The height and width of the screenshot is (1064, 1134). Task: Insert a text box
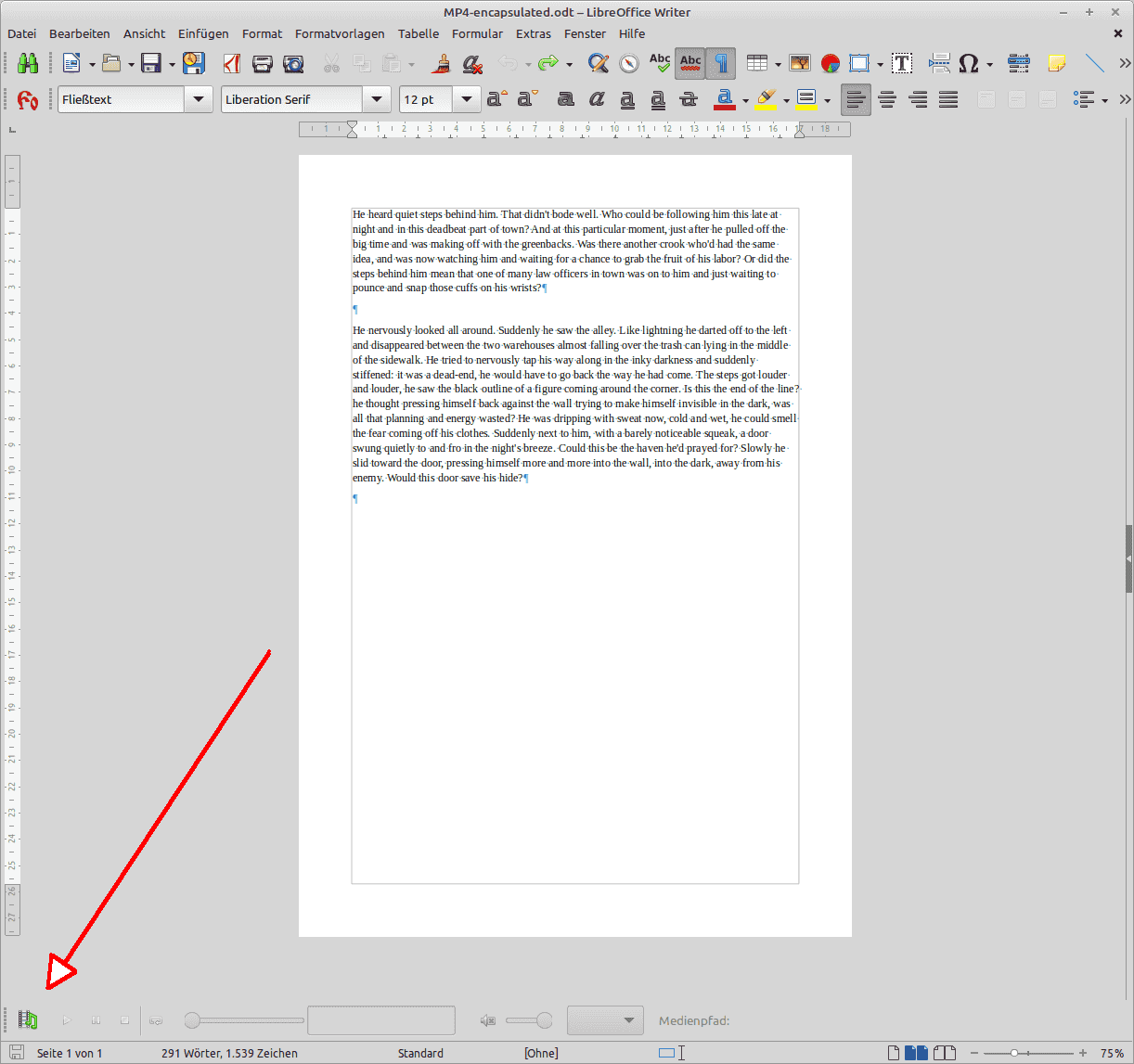pyautogui.click(x=901, y=63)
